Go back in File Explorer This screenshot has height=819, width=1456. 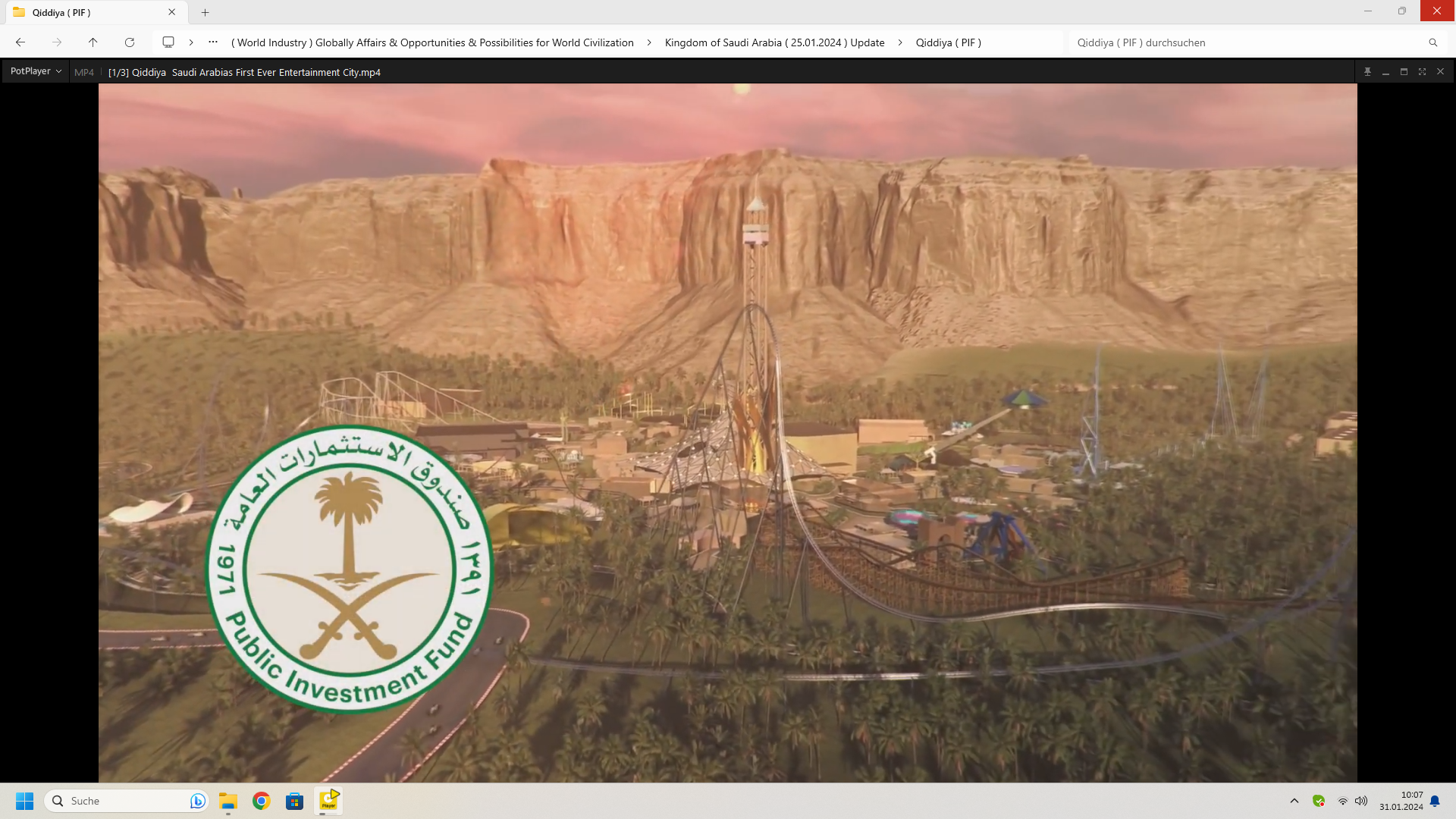coord(20,42)
